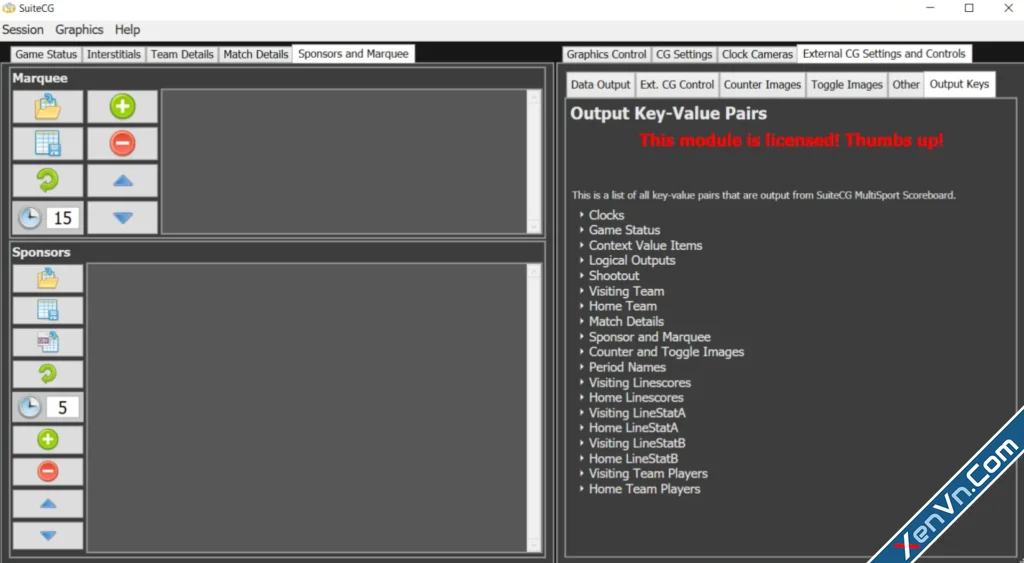Expand the Clocks key group
Image resolution: width=1024 pixels, height=563 pixels.
581,214
